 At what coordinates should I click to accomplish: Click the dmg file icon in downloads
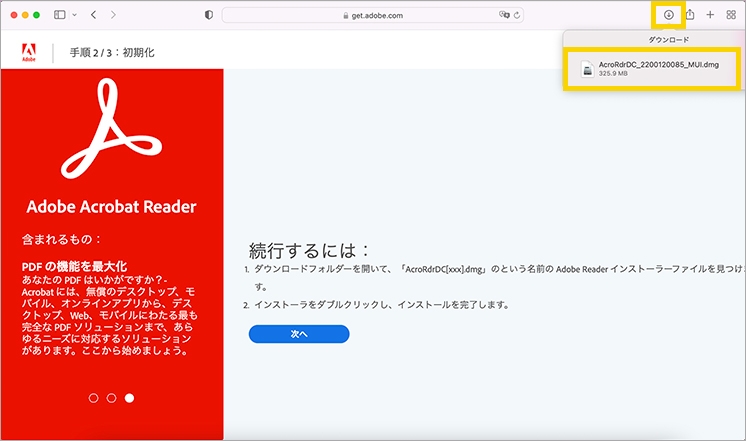tap(588, 69)
